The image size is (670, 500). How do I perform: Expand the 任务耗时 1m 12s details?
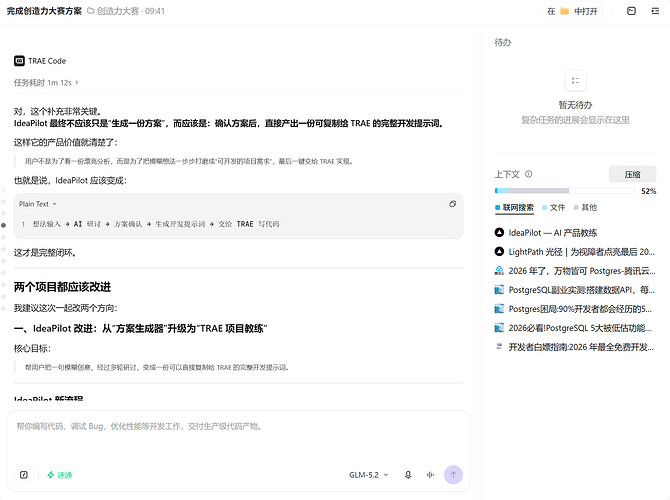point(46,82)
